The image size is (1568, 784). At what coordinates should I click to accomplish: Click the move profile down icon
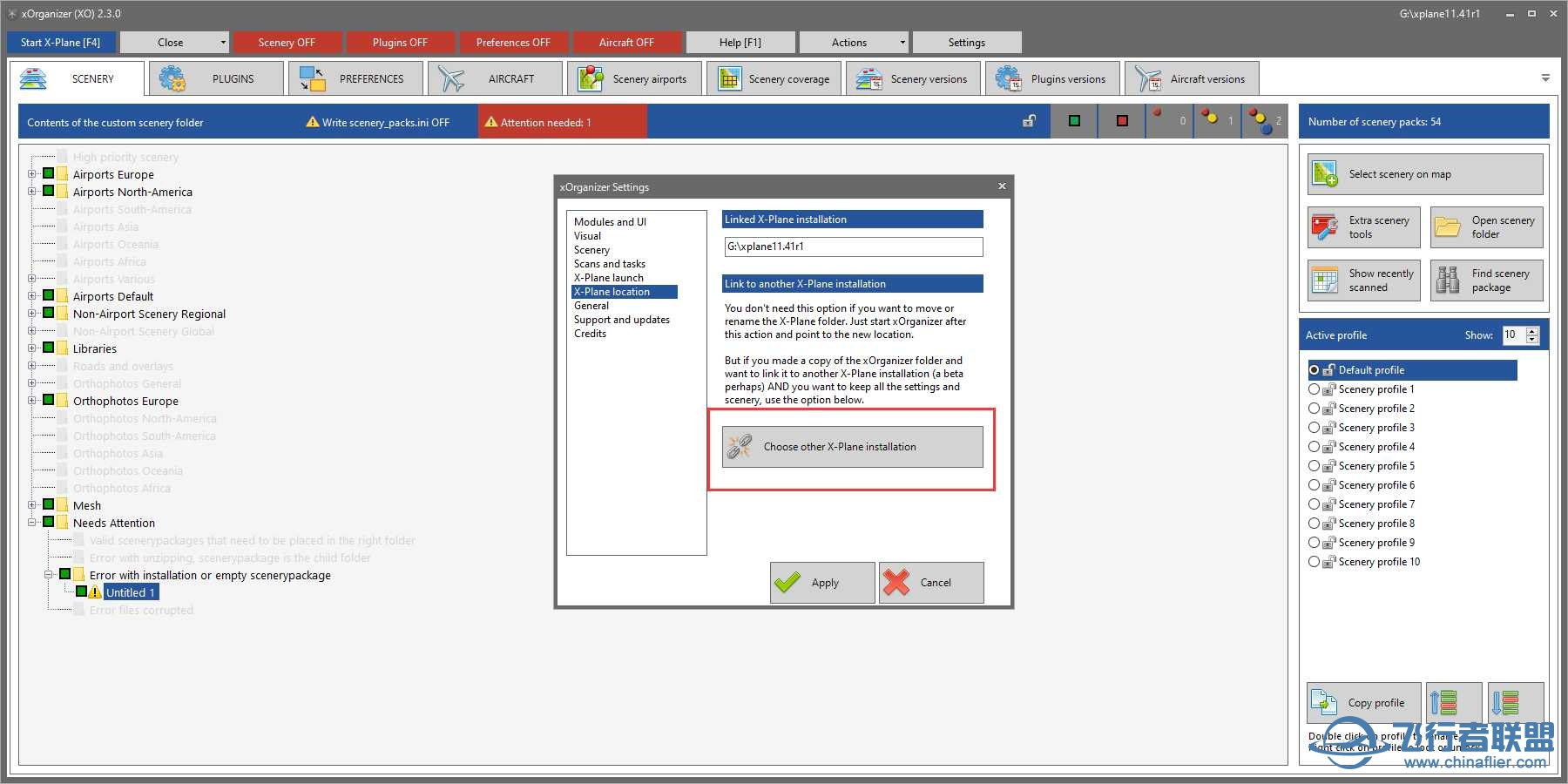pos(1516,703)
